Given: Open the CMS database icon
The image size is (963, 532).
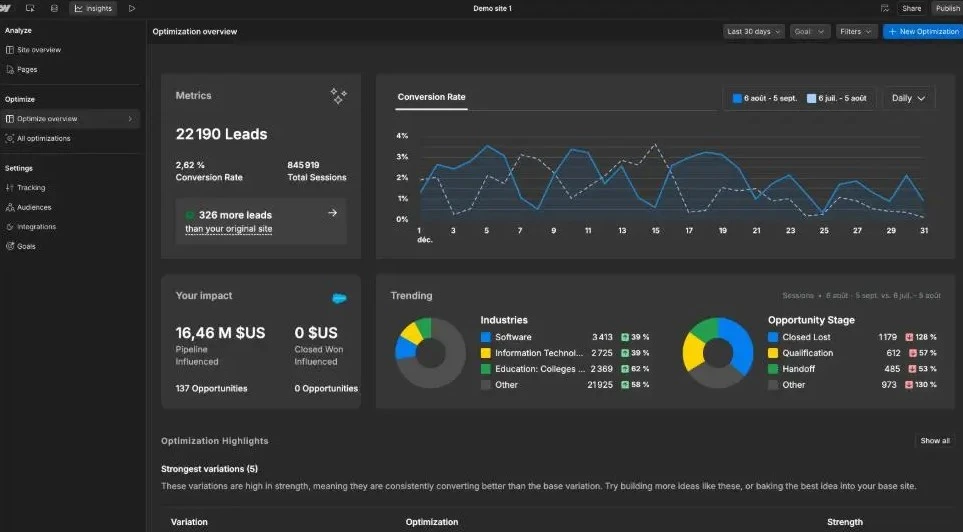Looking at the screenshot, I should click(54, 9).
